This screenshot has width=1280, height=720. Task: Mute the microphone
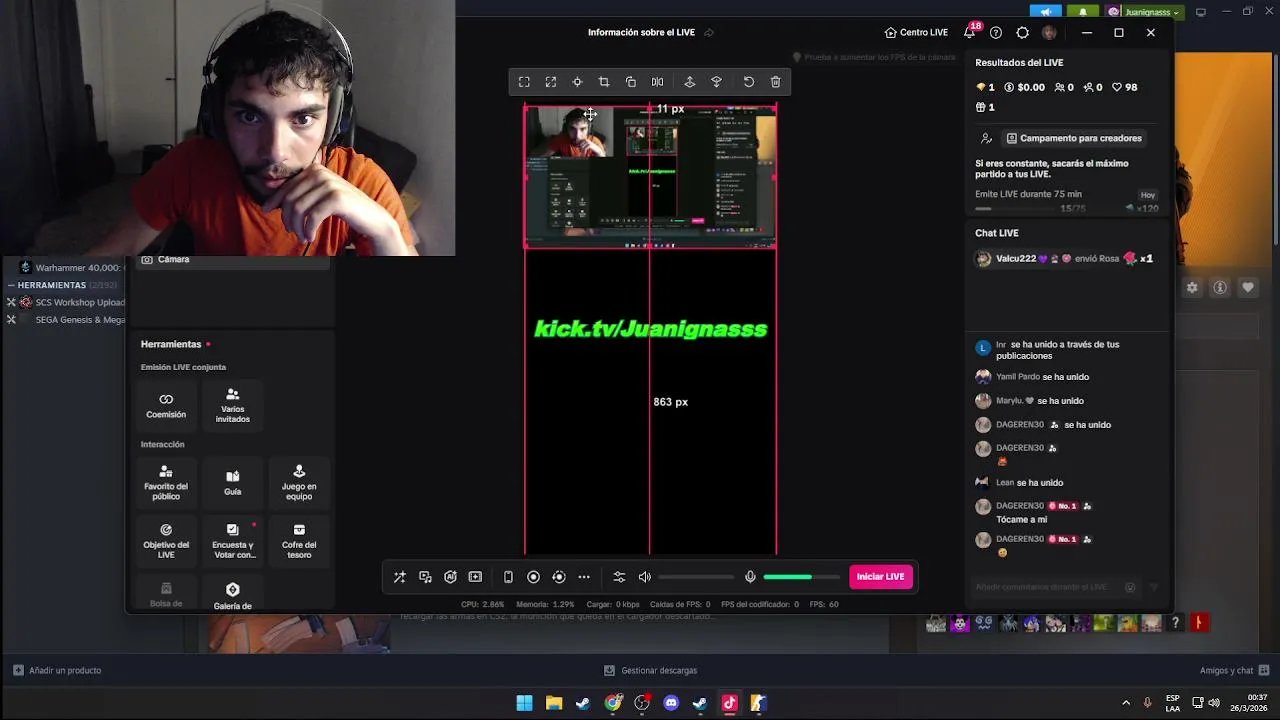point(750,577)
